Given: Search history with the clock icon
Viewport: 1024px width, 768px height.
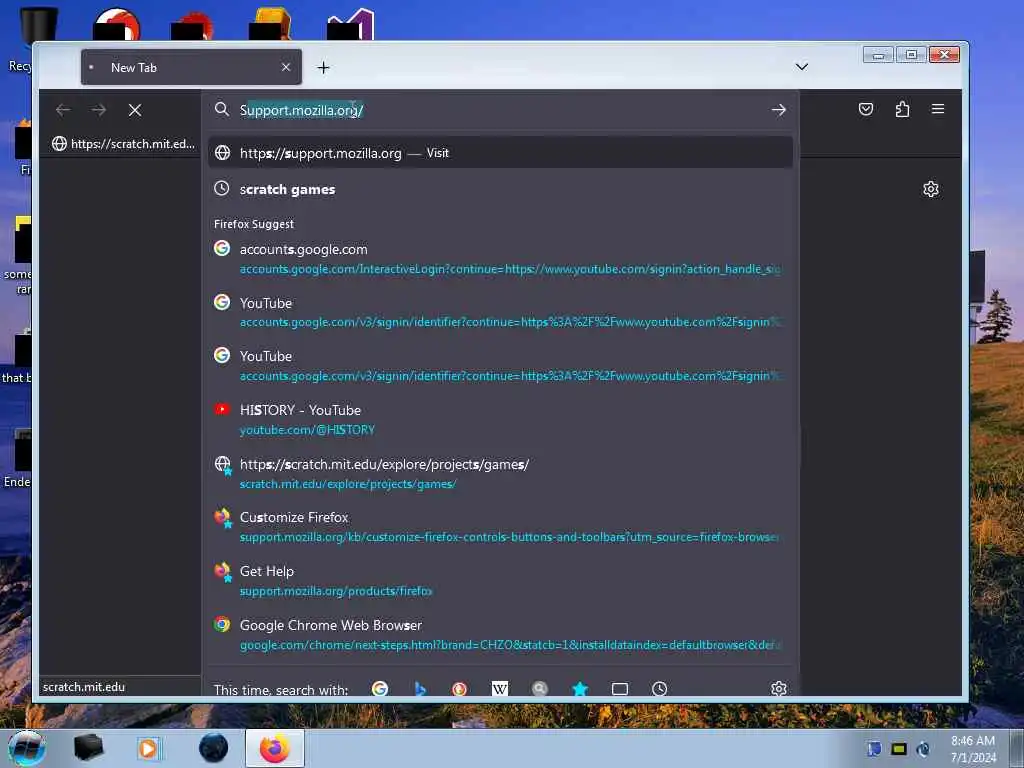Looking at the screenshot, I should (660, 688).
